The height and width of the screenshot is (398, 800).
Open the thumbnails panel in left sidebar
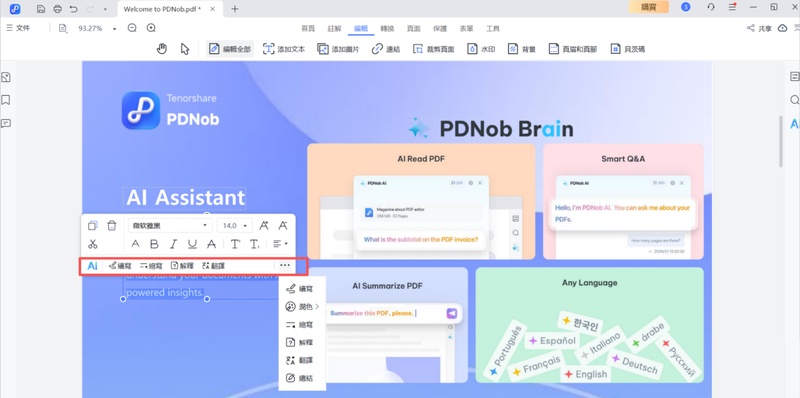point(6,78)
